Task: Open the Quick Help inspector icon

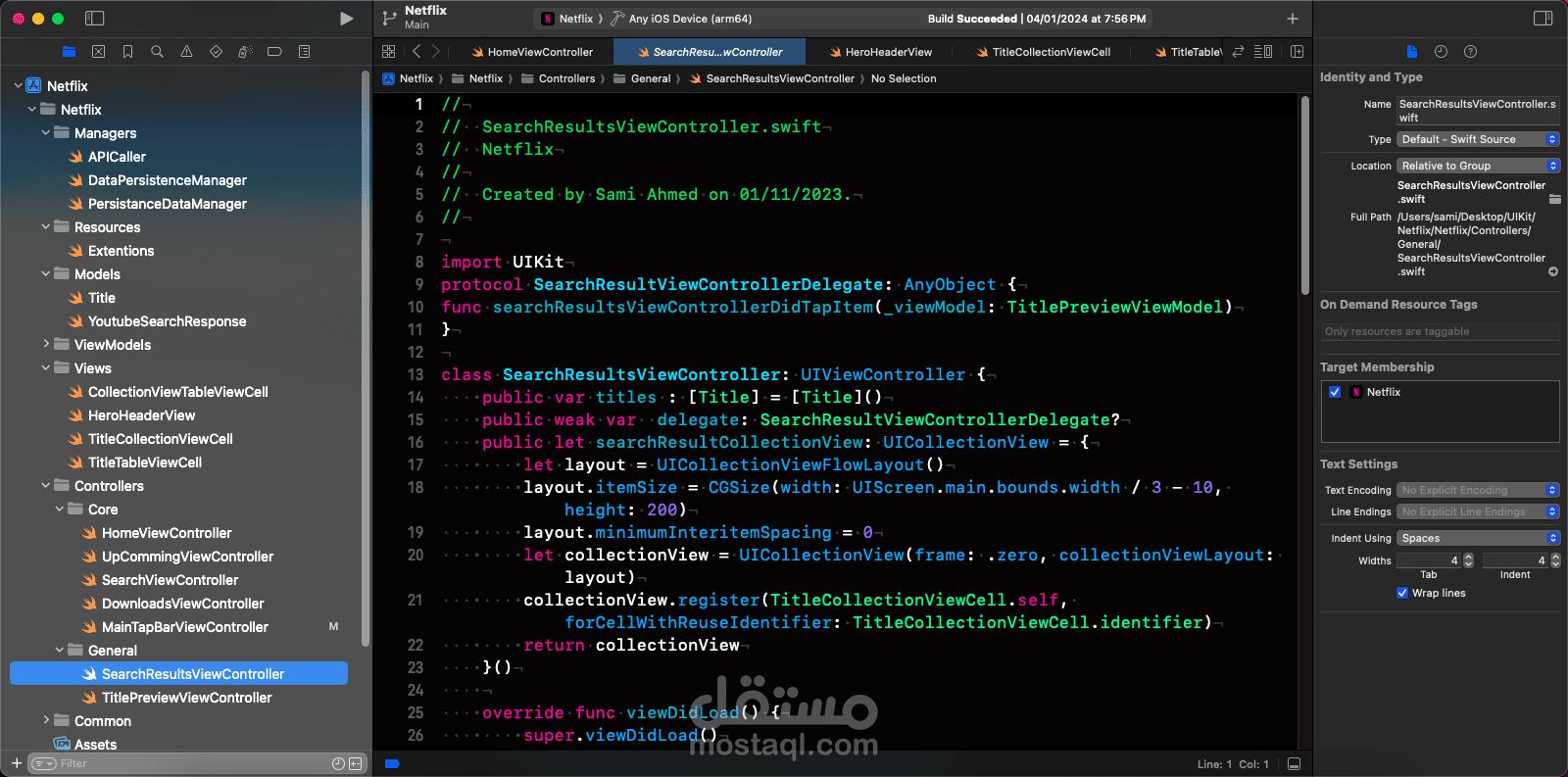Action: pos(1470,52)
